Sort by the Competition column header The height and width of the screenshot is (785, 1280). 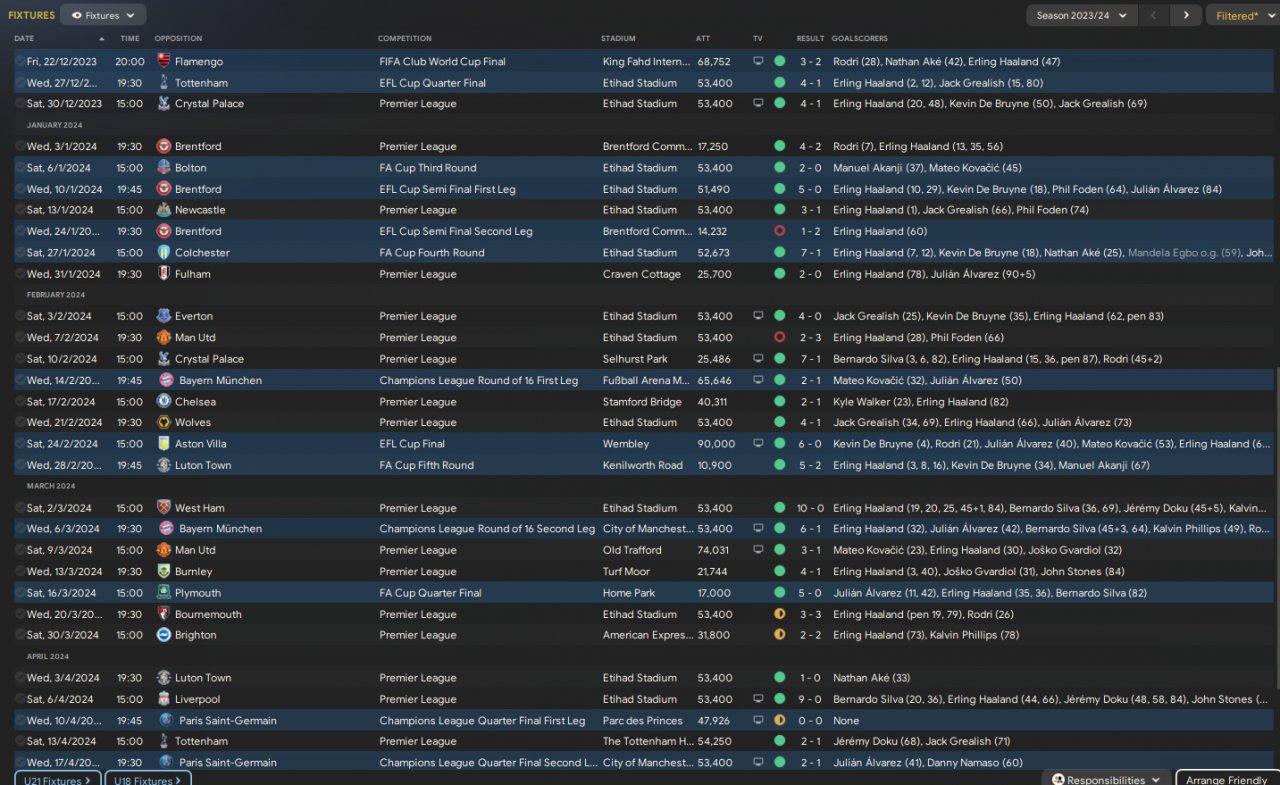(405, 39)
